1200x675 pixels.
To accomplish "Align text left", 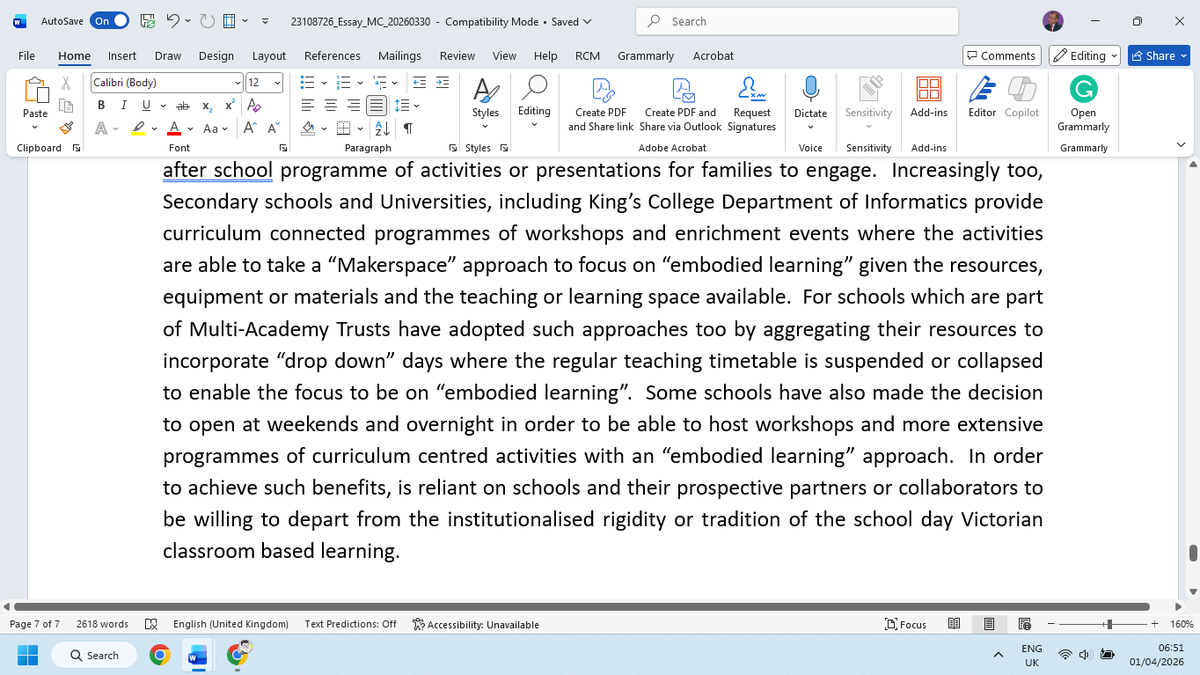I will click(309, 105).
